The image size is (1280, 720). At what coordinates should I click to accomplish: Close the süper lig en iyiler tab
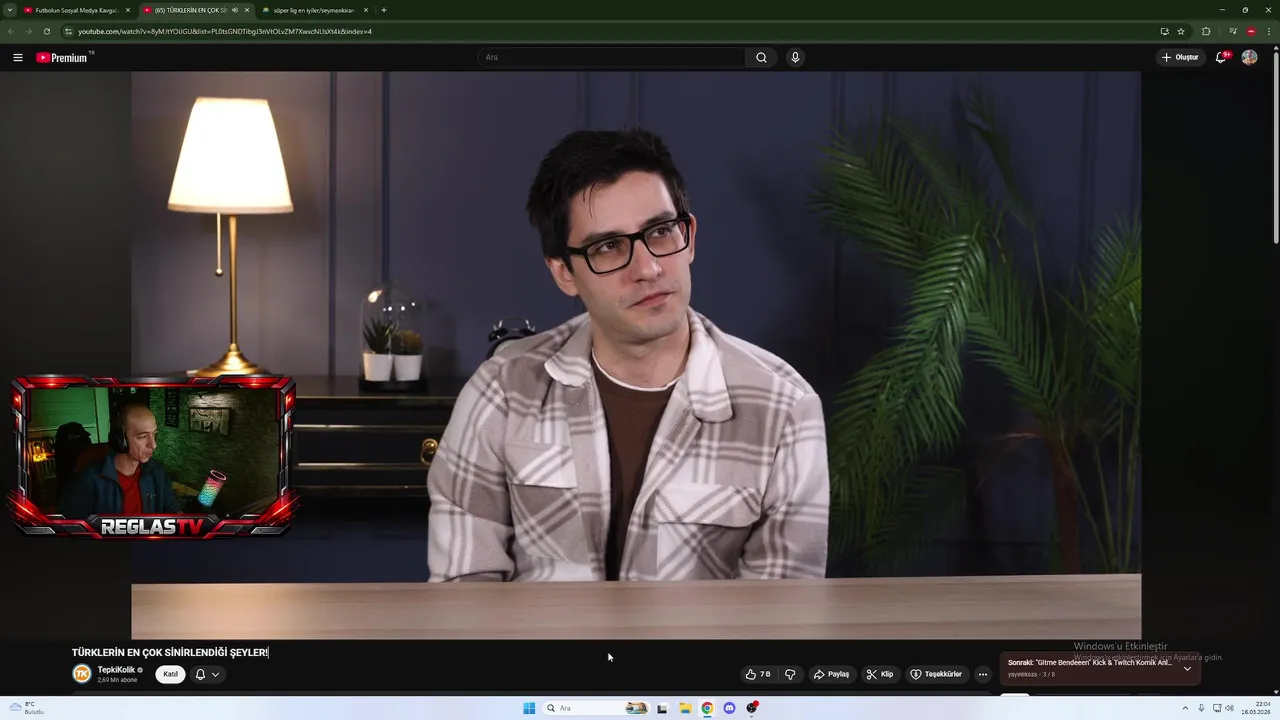click(x=366, y=10)
